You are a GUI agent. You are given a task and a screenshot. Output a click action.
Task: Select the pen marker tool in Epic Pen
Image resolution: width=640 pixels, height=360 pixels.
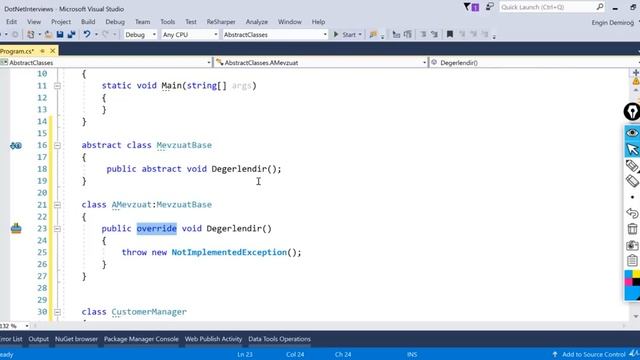click(632, 165)
